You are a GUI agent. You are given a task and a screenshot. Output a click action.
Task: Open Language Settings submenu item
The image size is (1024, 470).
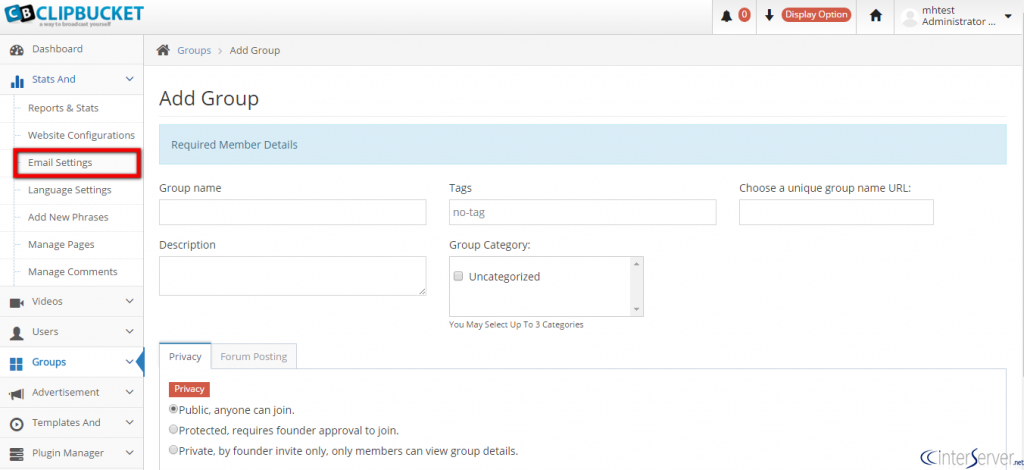69,190
